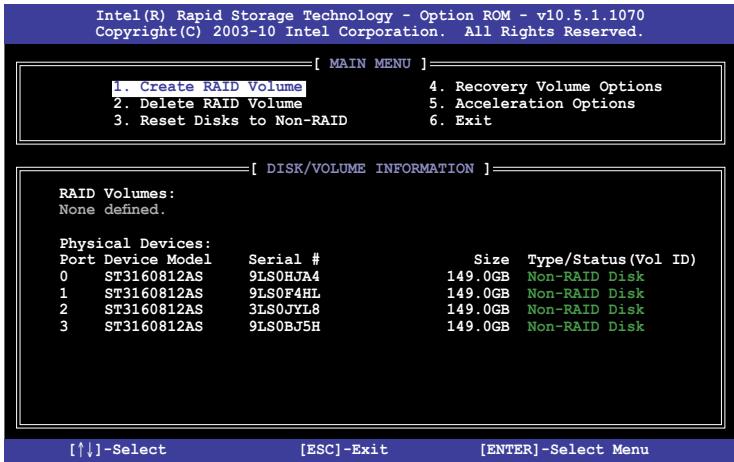Click the Type/Status(Vol ID) column header

[x=612, y=260]
